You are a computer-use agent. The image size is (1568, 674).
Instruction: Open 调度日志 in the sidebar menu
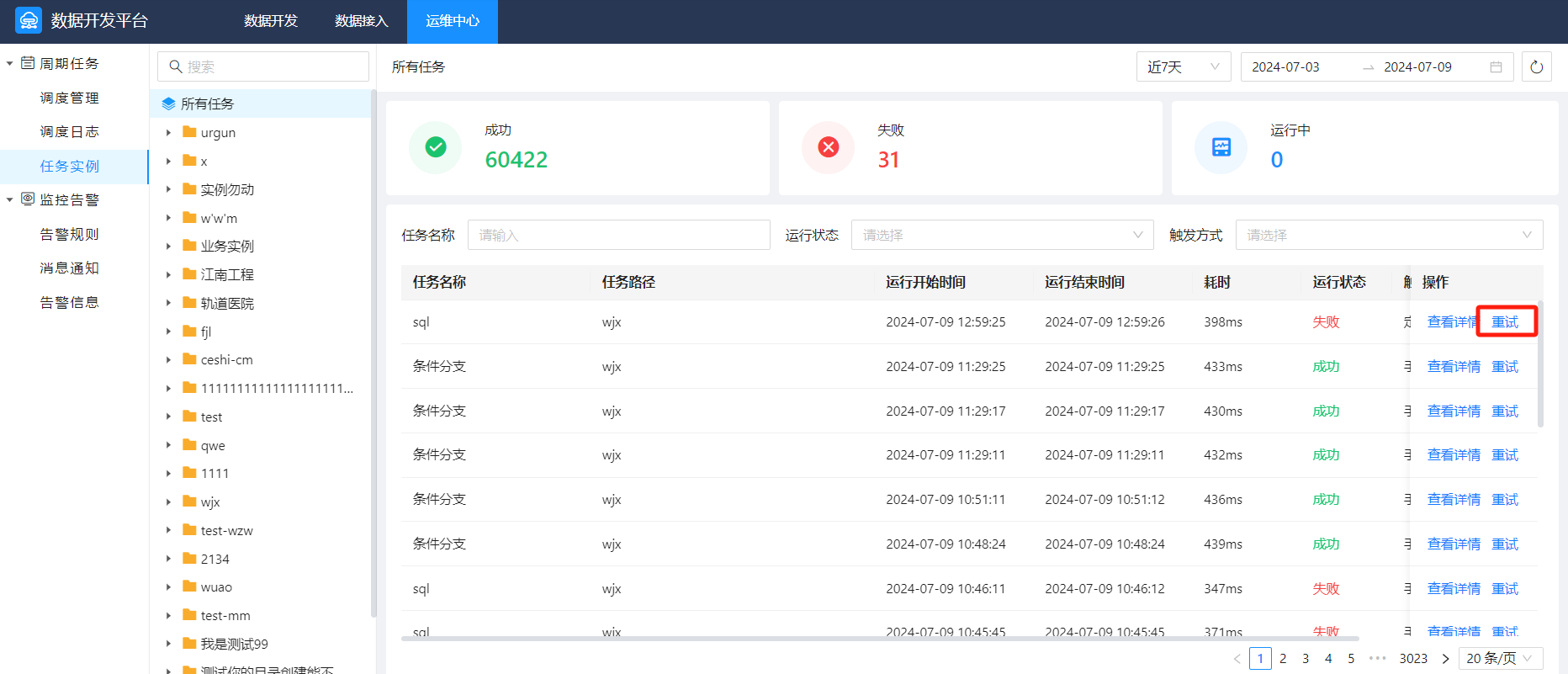[x=69, y=132]
